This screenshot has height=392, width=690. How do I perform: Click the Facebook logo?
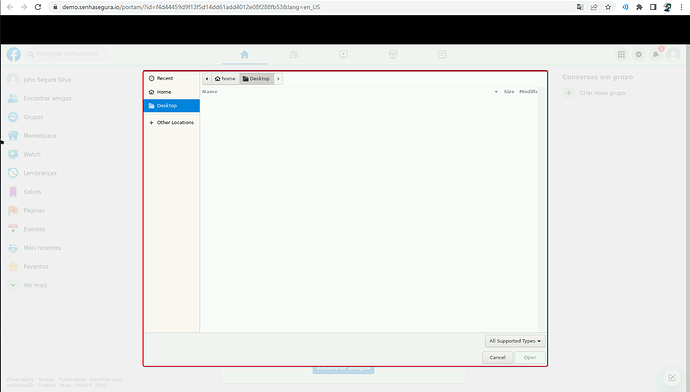pos(14,54)
